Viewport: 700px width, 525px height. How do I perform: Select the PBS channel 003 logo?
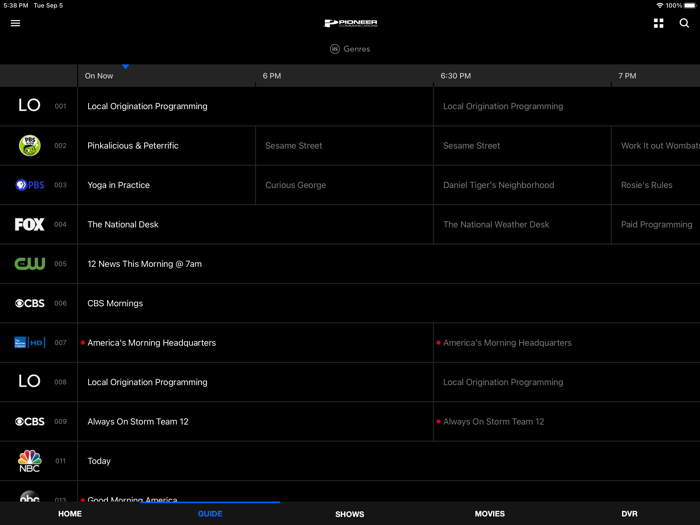pyautogui.click(x=29, y=185)
